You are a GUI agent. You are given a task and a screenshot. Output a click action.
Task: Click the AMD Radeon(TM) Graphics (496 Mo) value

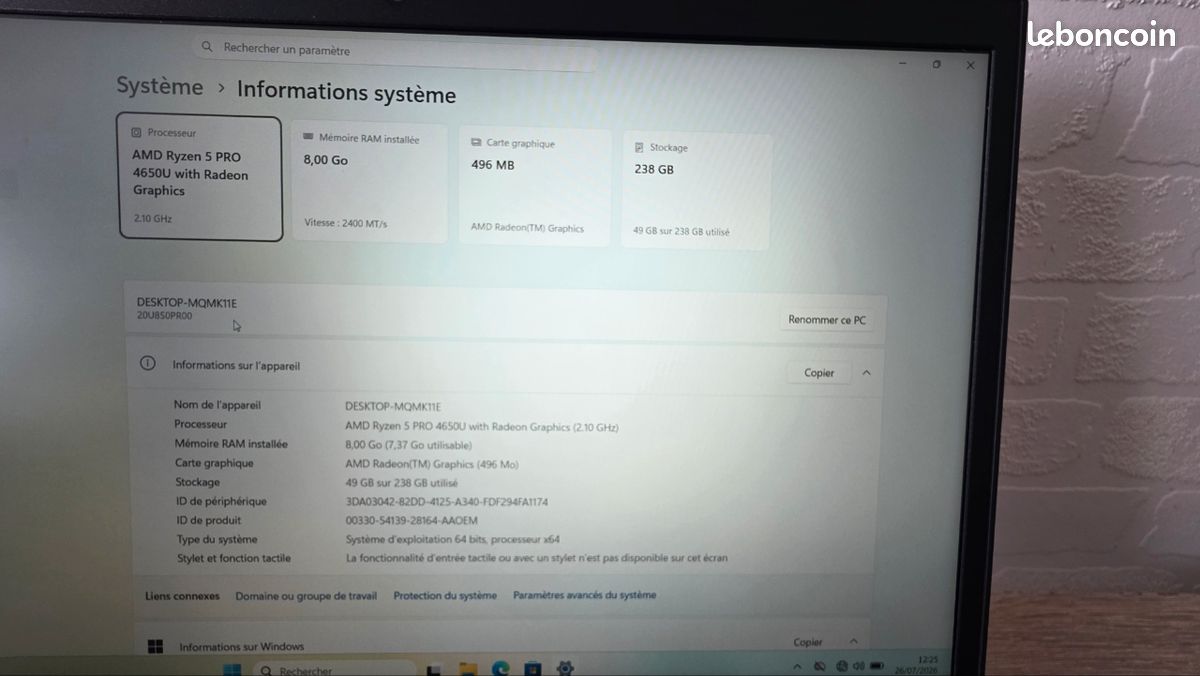[432, 464]
